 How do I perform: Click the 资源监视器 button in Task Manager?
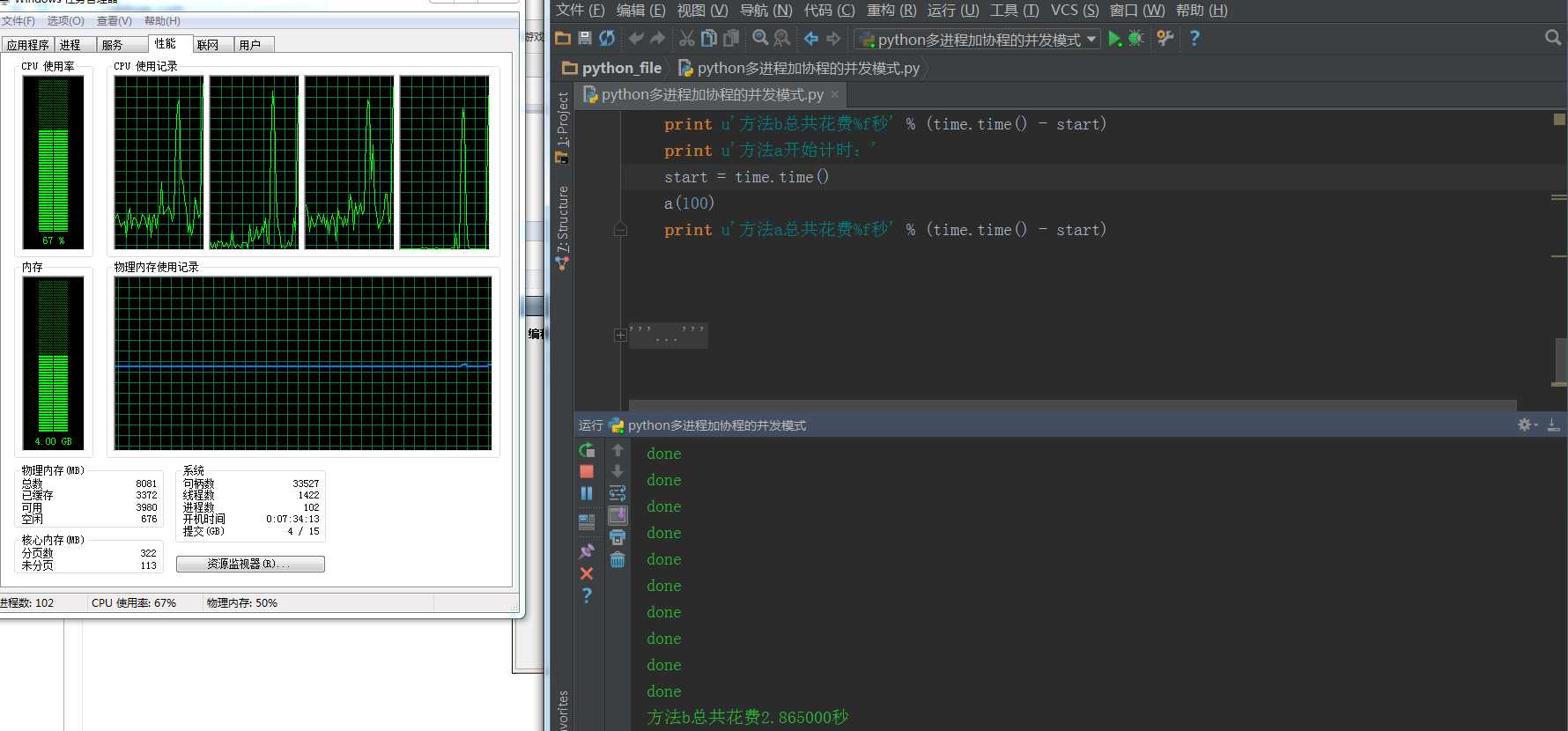250,564
